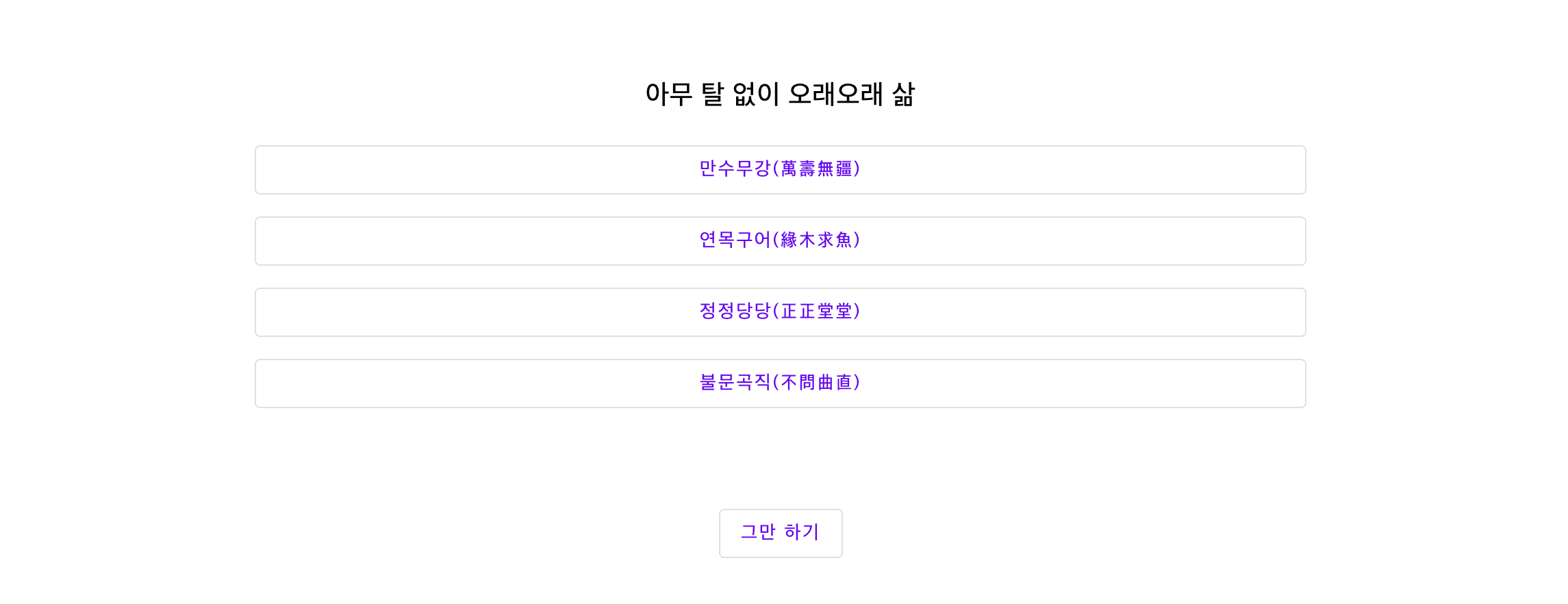Click the third answer choice box
Image resolution: width=1568 pixels, height=604 pixels.
[x=781, y=312]
